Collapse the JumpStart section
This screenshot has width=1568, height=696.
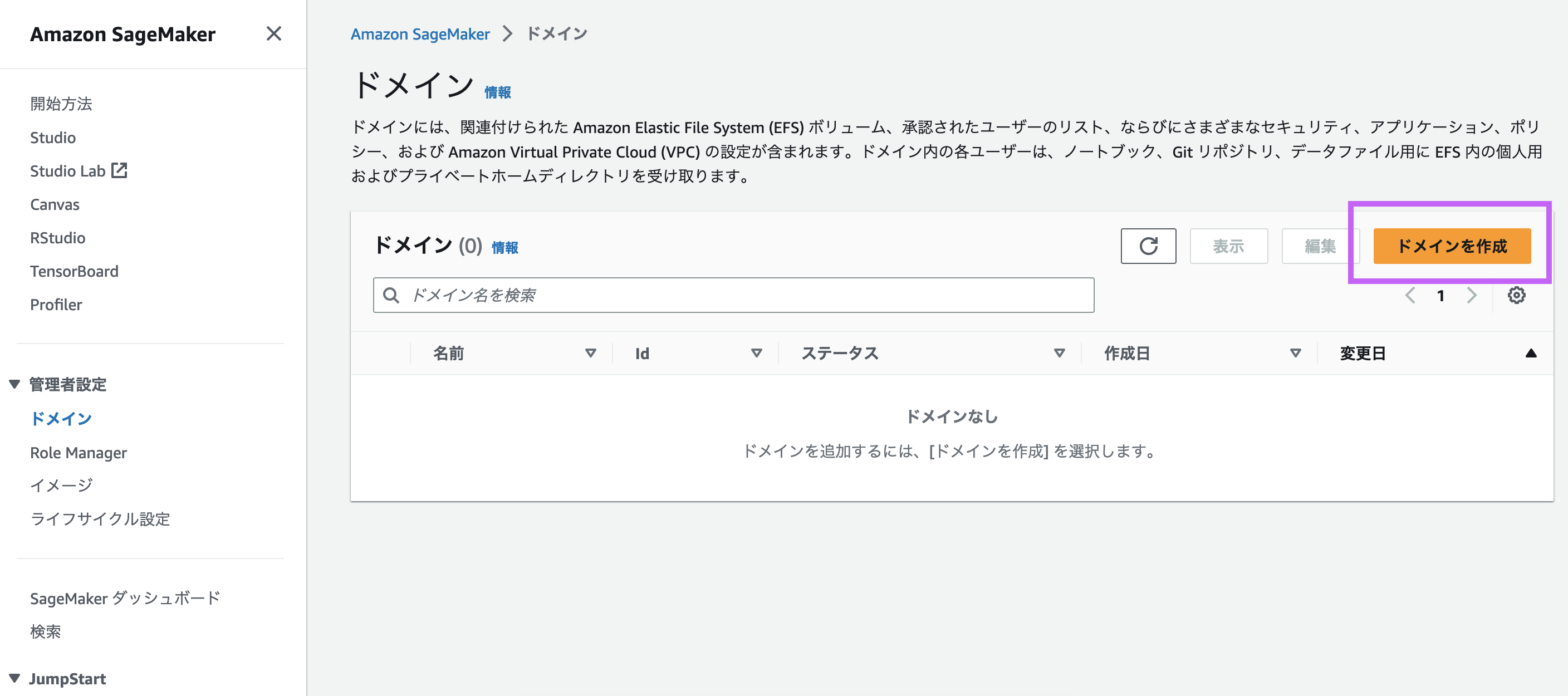(x=14, y=678)
